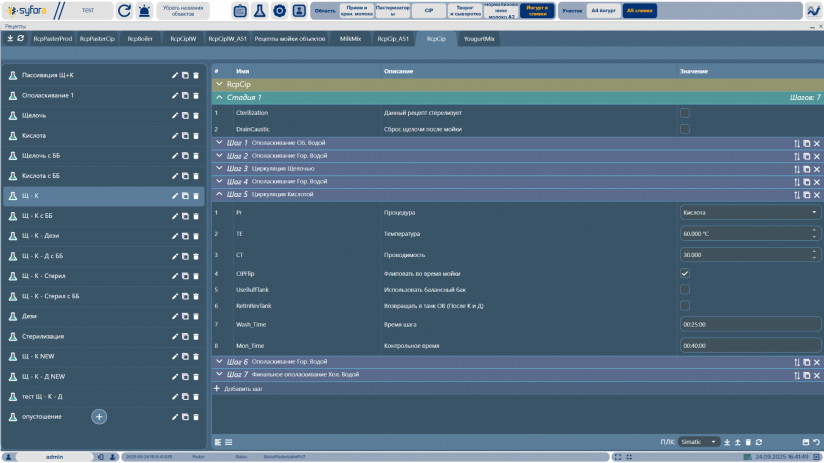This screenshot has width=824, height=463.
Task: Open the RcpBoiler tab
Action: pyautogui.click(x=139, y=38)
